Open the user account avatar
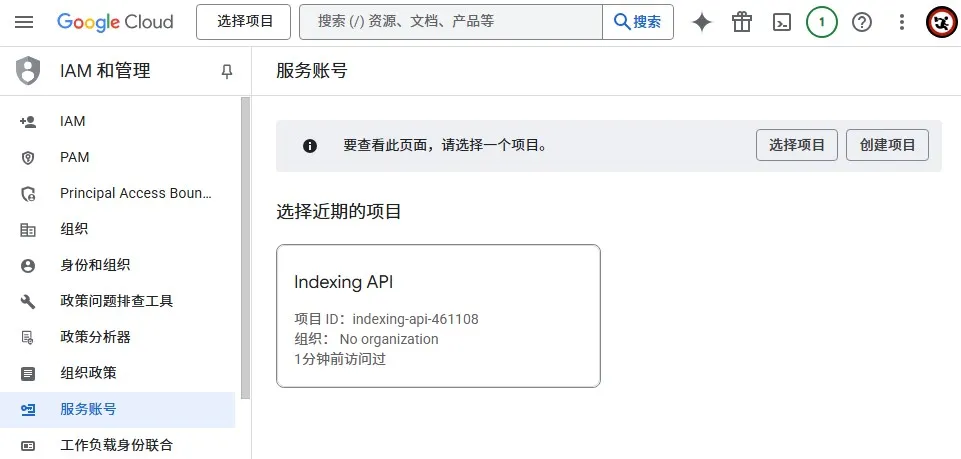 (941, 23)
